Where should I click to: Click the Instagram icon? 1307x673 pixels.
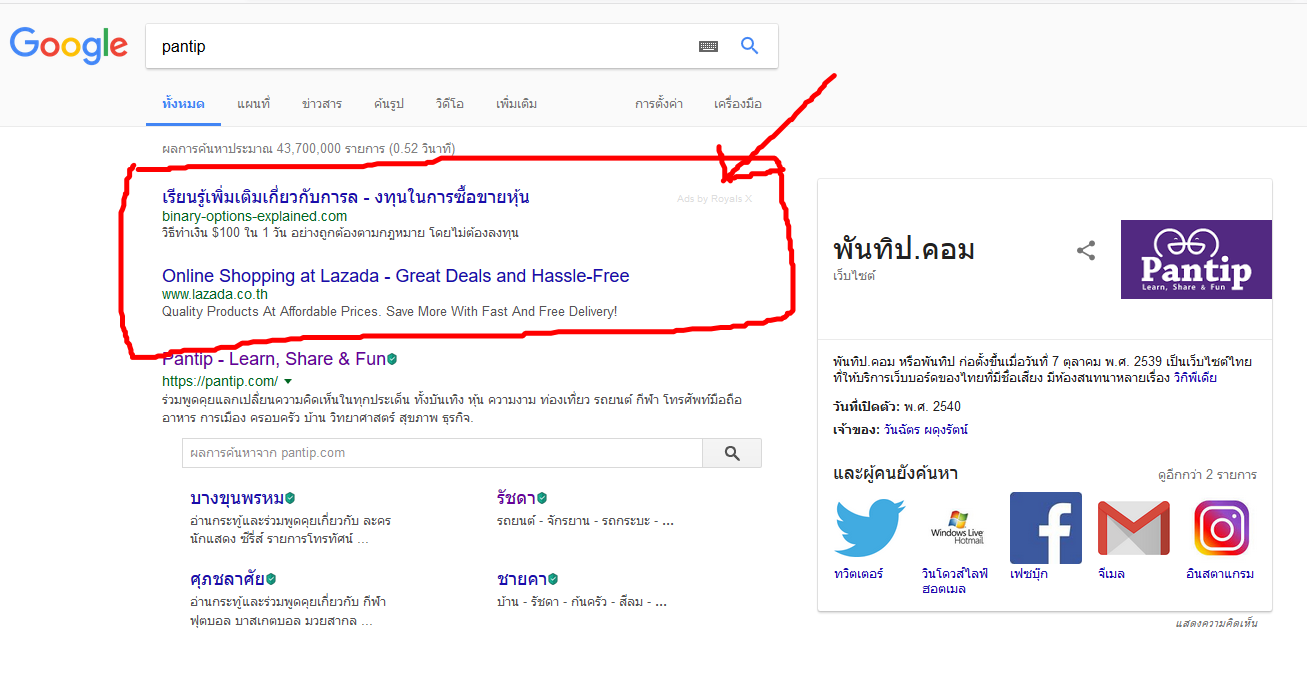click(1222, 527)
